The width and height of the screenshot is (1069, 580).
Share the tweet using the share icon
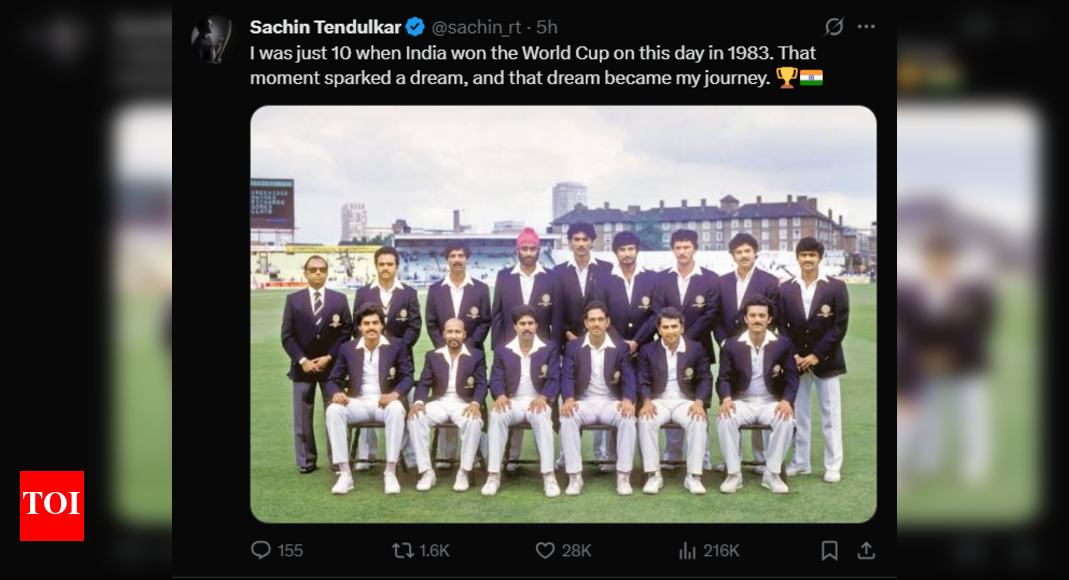(x=867, y=549)
